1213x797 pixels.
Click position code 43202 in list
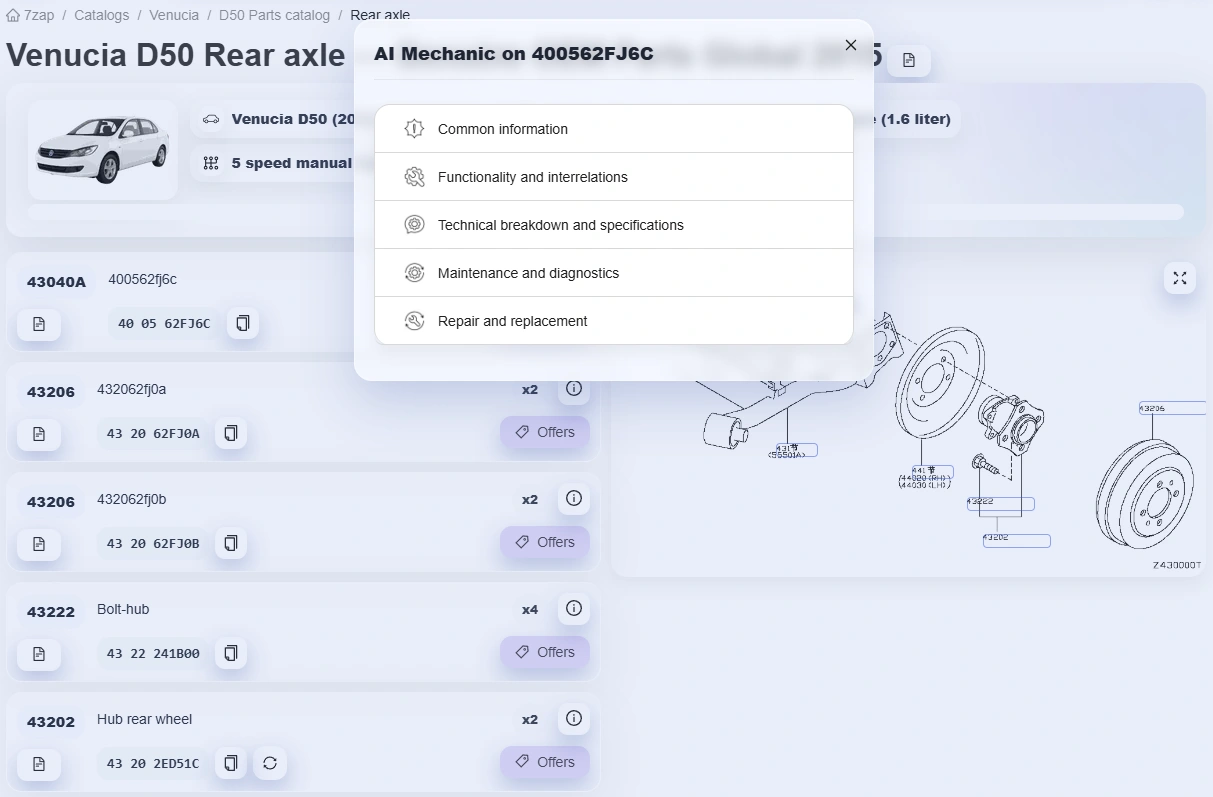pos(51,722)
